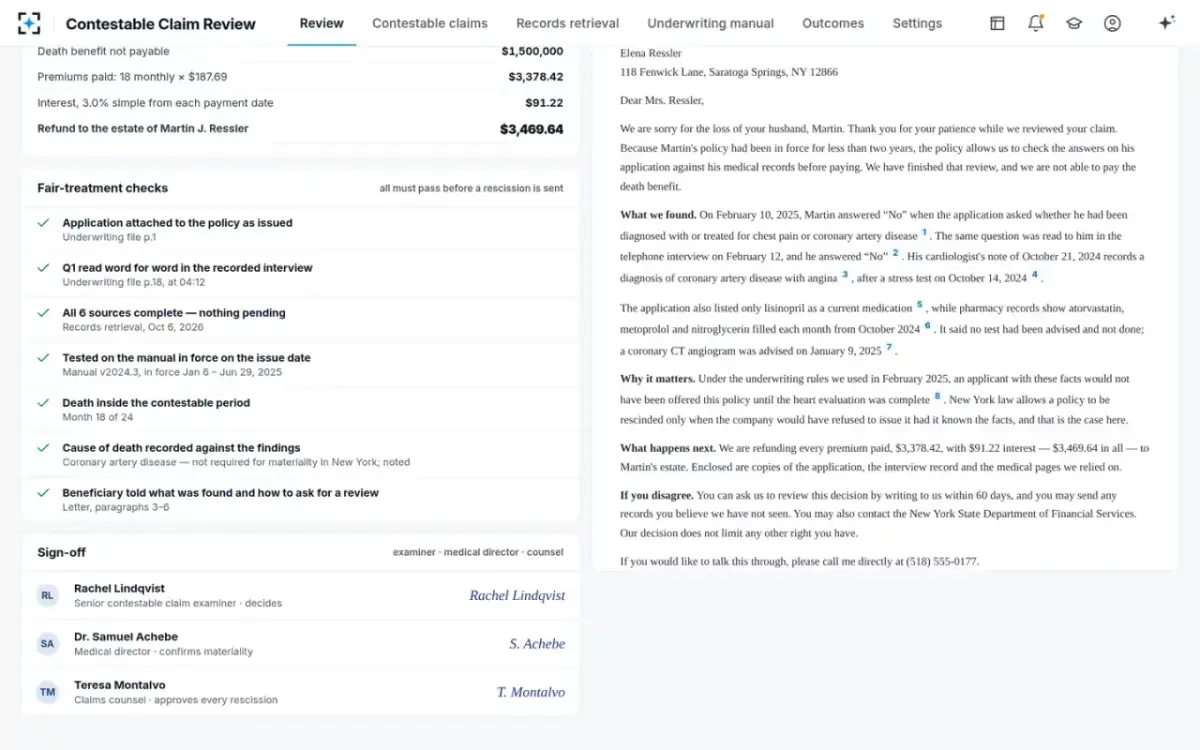Click the 'If you disagree.' paragraph heading
This screenshot has width=1200, height=750.
pyautogui.click(x=657, y=495)
